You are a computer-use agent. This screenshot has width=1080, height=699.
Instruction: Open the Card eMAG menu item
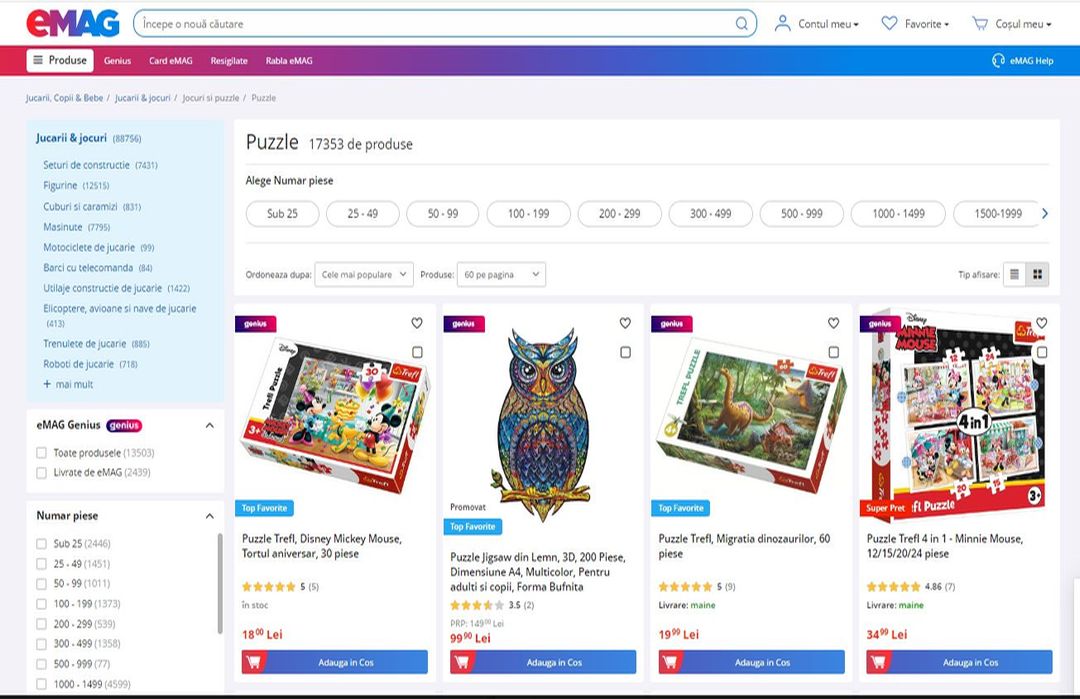170,61
